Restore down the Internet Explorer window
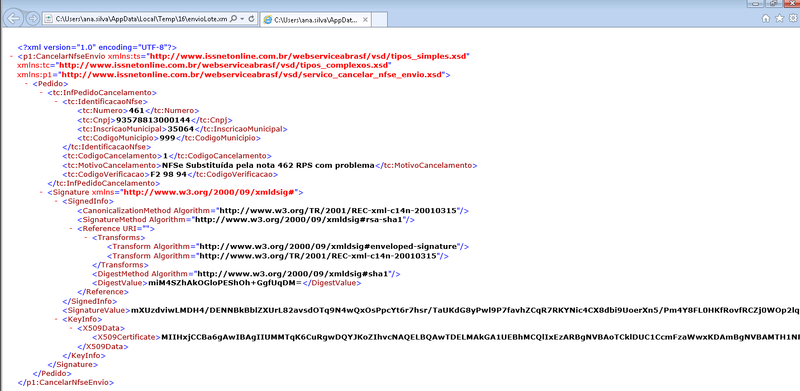Viewport: 800px width, 391px height. tap(774, 3)
